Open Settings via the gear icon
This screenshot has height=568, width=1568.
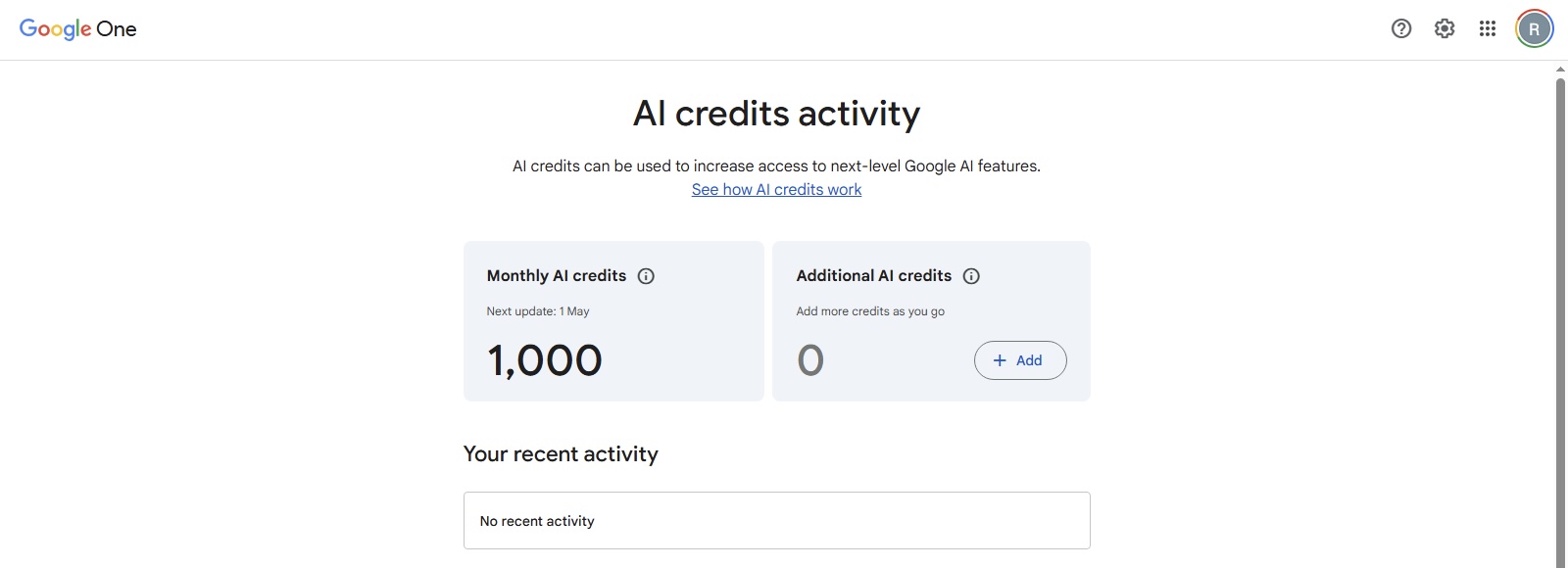(x=1445, y=28)
